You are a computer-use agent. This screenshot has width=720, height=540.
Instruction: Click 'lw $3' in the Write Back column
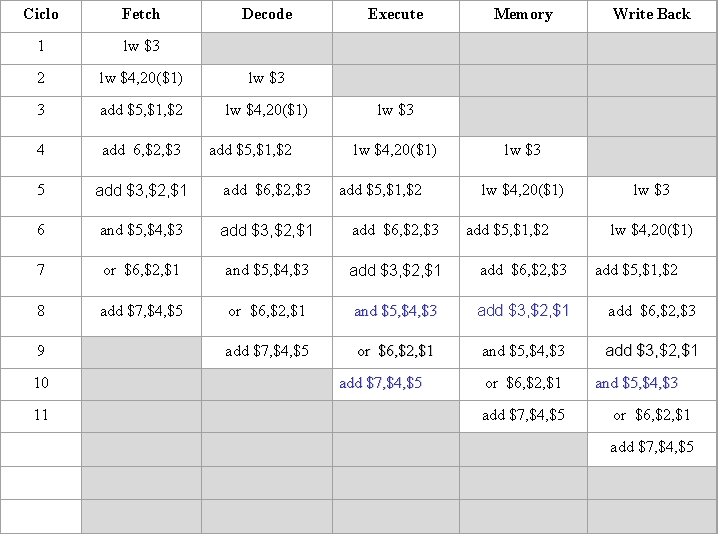coord(652,190)
